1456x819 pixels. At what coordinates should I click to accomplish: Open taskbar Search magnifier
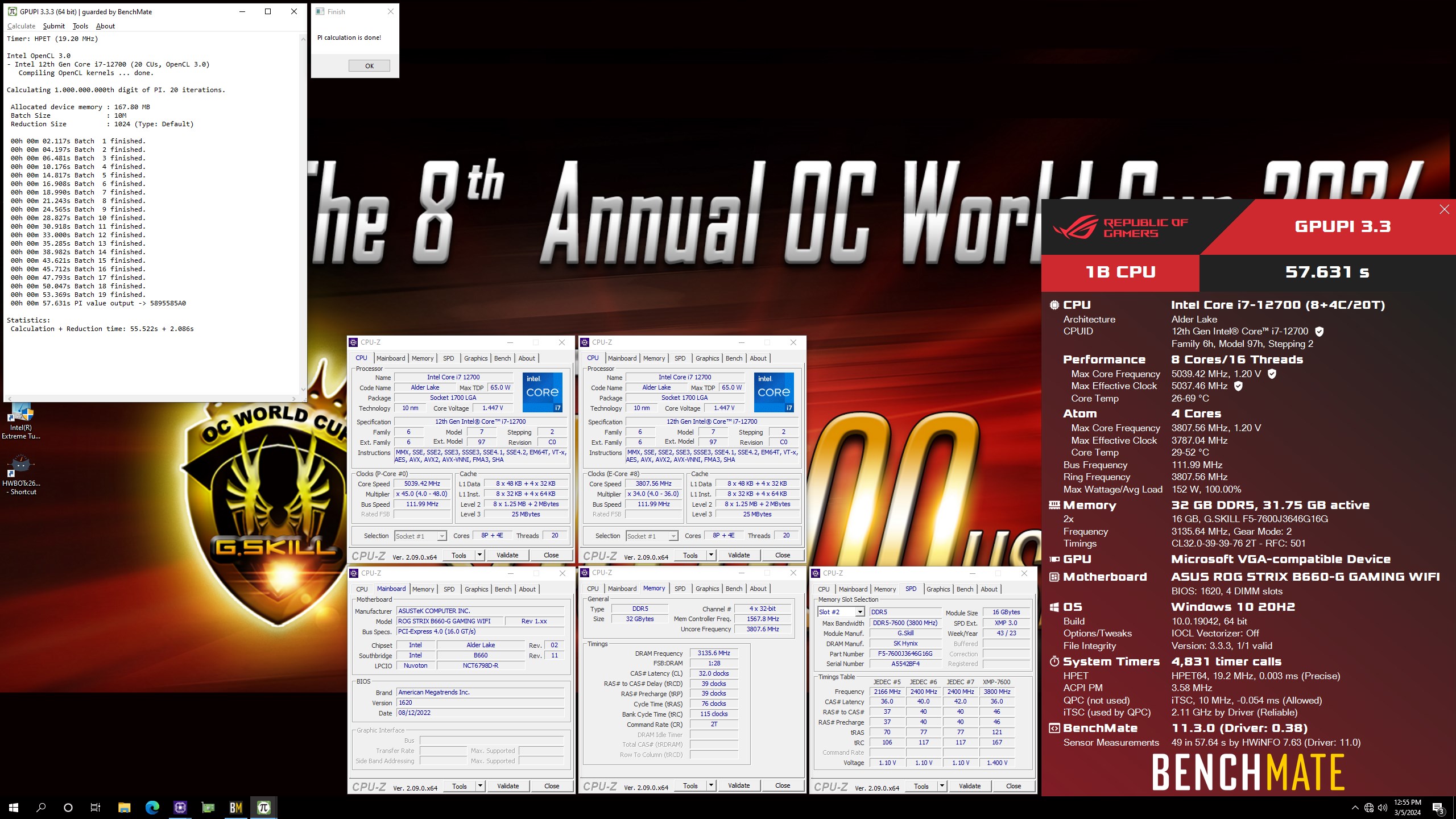(41, 807)
